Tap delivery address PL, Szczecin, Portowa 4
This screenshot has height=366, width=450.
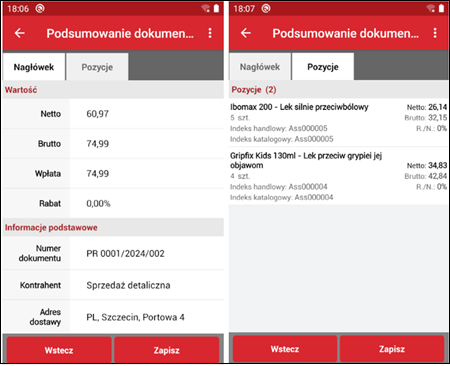(x=135, y=317)
